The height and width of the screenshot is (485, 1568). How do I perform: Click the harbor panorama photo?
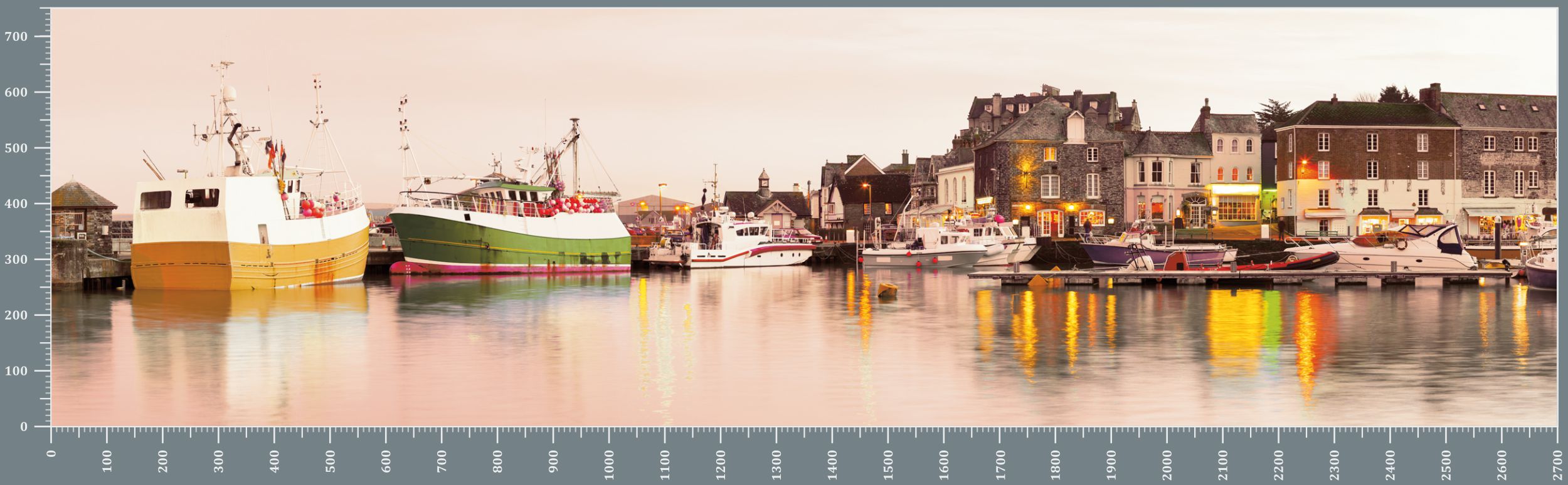pyautogui.click(x=804, y=217)
